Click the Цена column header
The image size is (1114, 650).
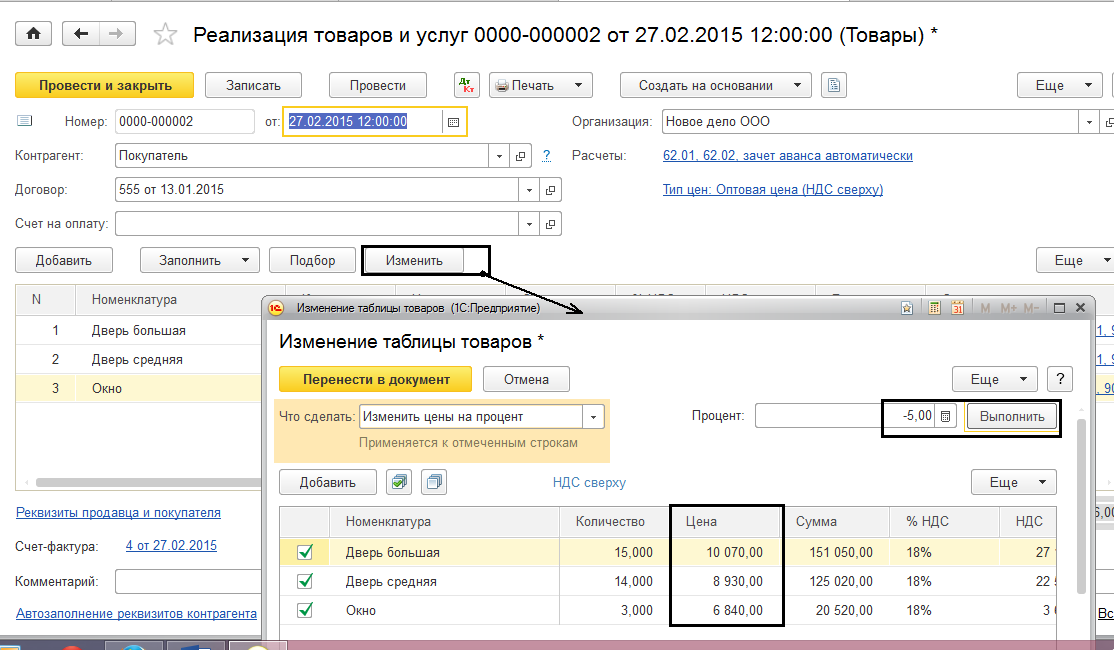pos(726,521)
